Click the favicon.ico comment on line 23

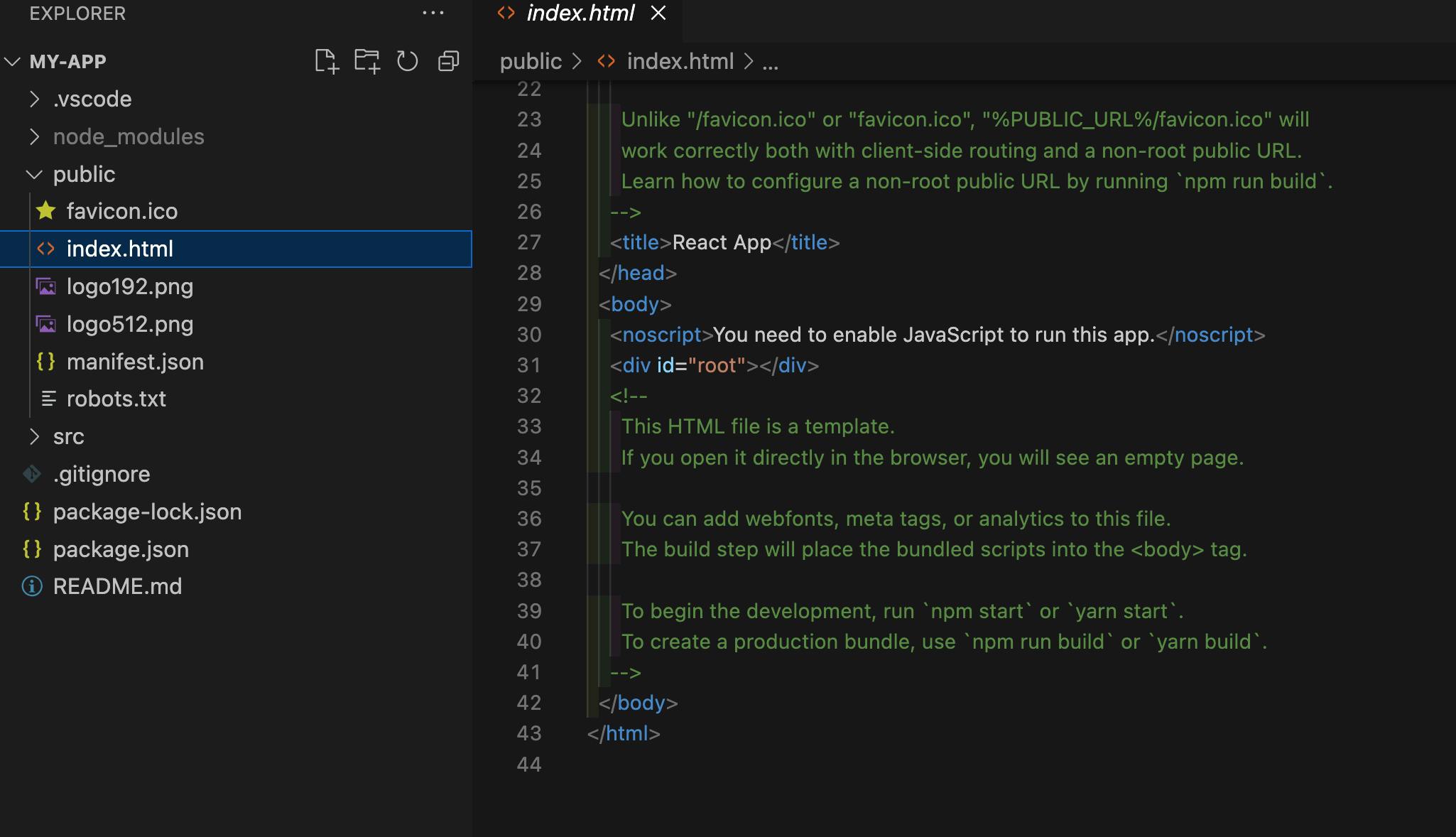(965, 119)
